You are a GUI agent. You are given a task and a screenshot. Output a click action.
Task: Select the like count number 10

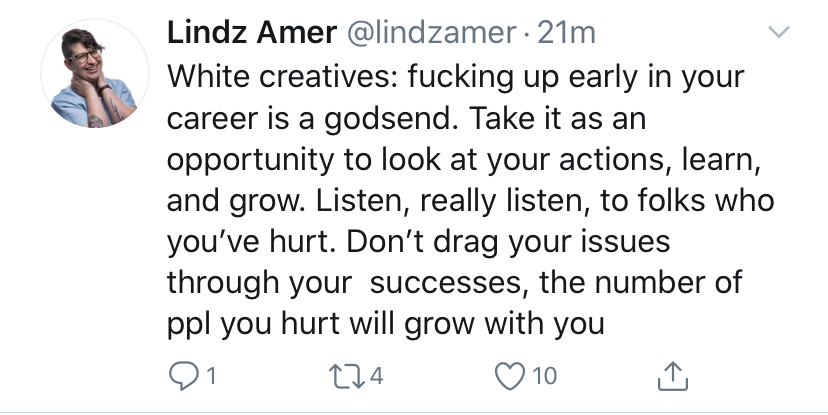tap(544, 376)
